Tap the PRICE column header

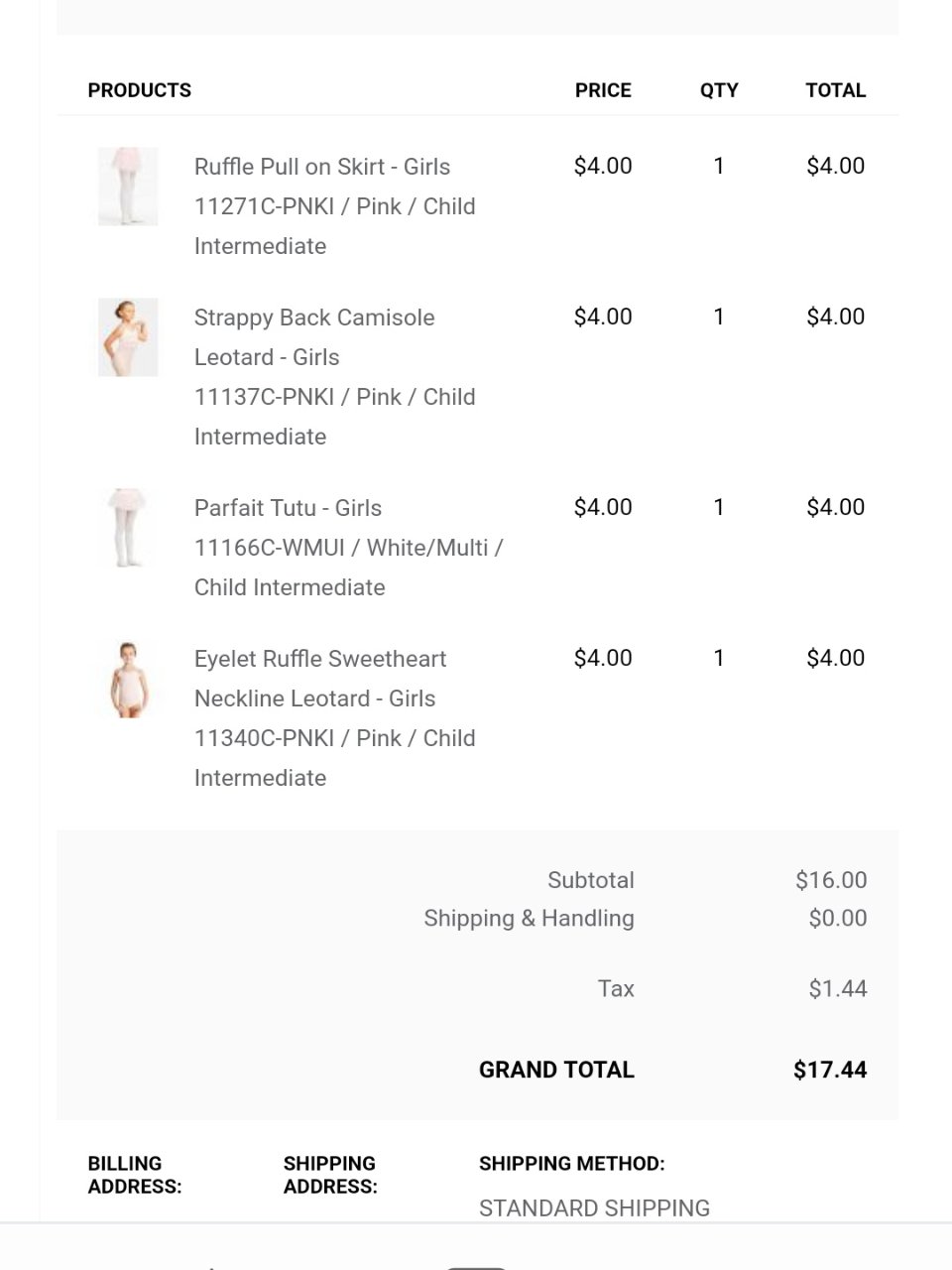603,90
